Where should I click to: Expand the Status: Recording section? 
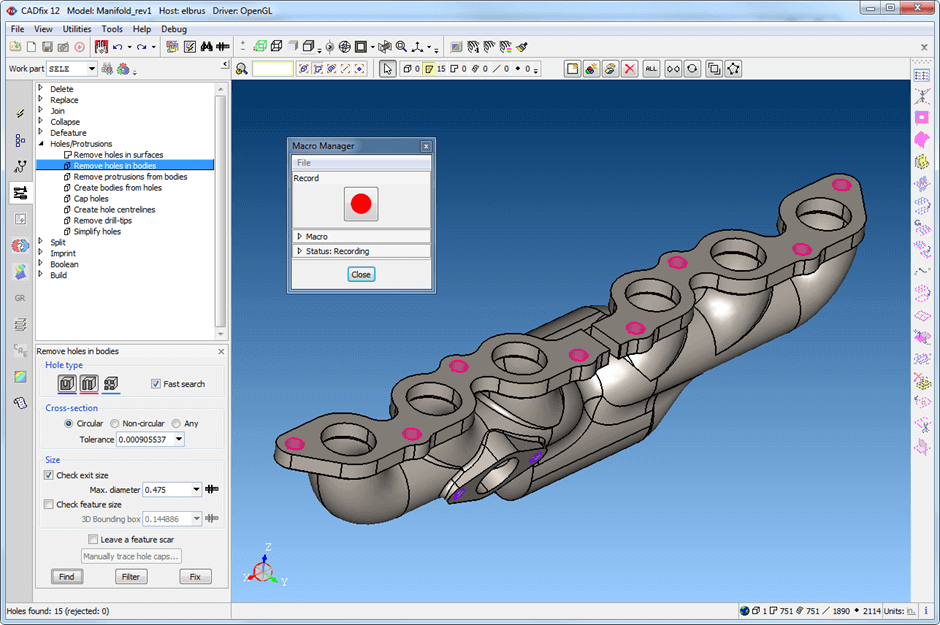click(x=300, y=251)
